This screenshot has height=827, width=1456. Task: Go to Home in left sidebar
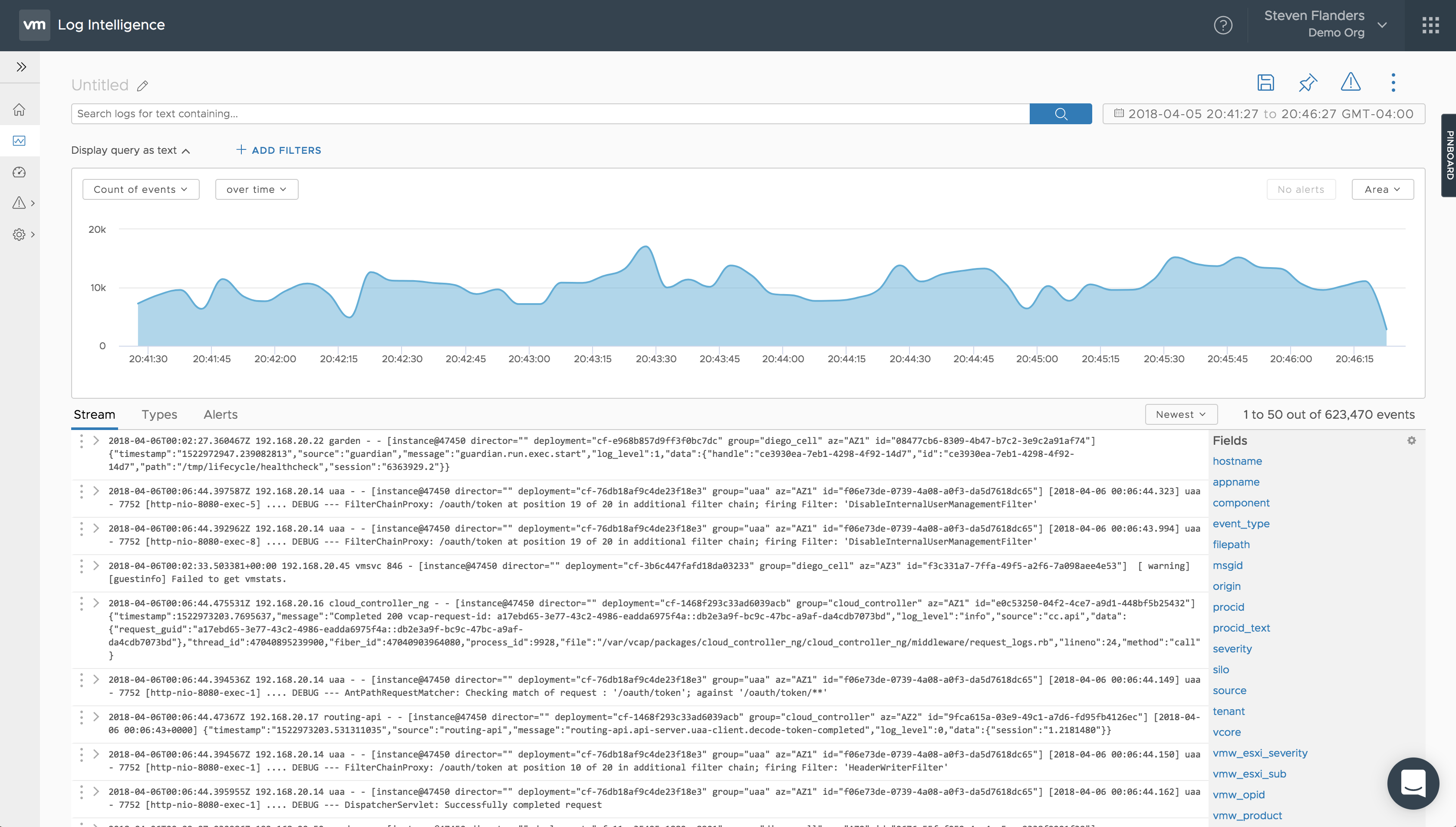pyautogui.click(x=19, y=109)
